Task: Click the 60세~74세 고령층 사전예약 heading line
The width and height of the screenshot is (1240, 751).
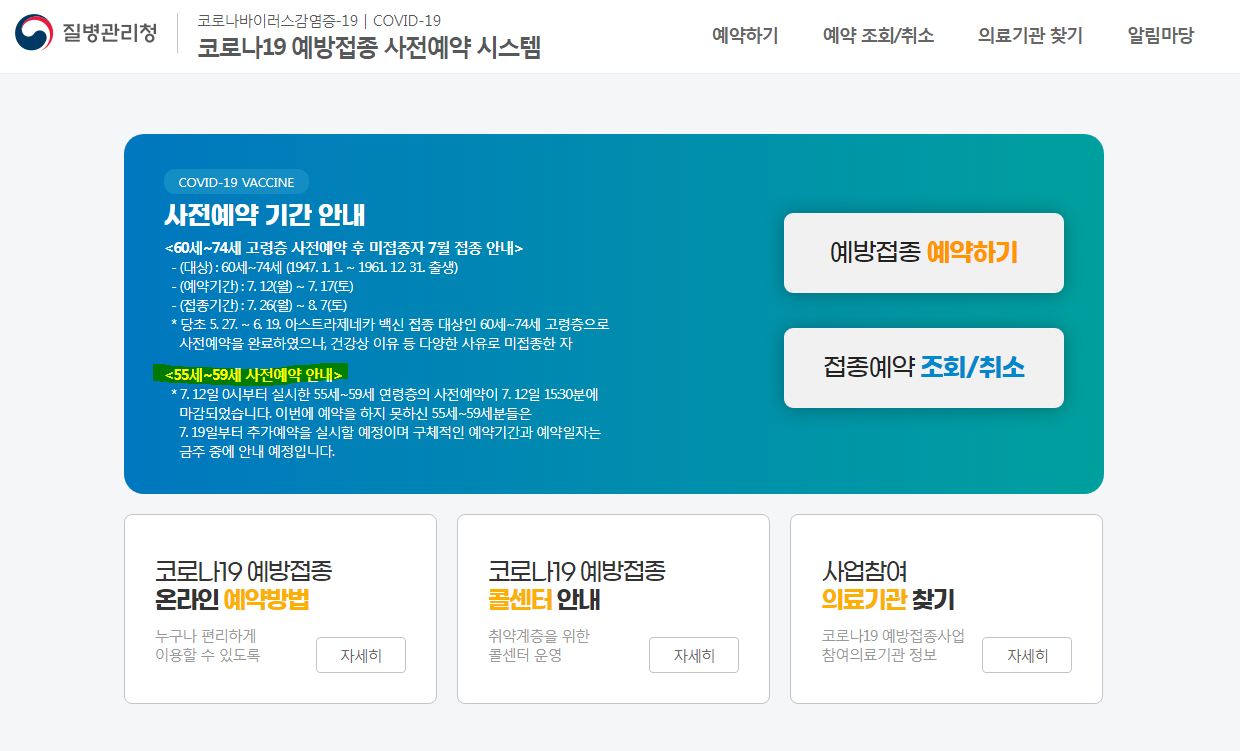Action: point(344,248)
